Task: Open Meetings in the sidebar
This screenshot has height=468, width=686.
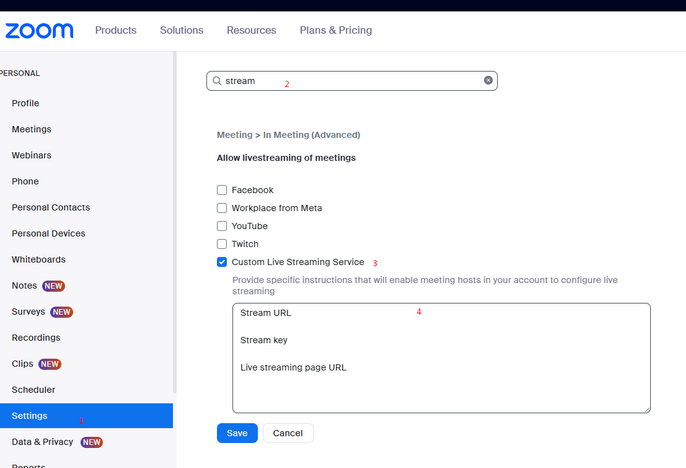Action: (x=32, y=129)
